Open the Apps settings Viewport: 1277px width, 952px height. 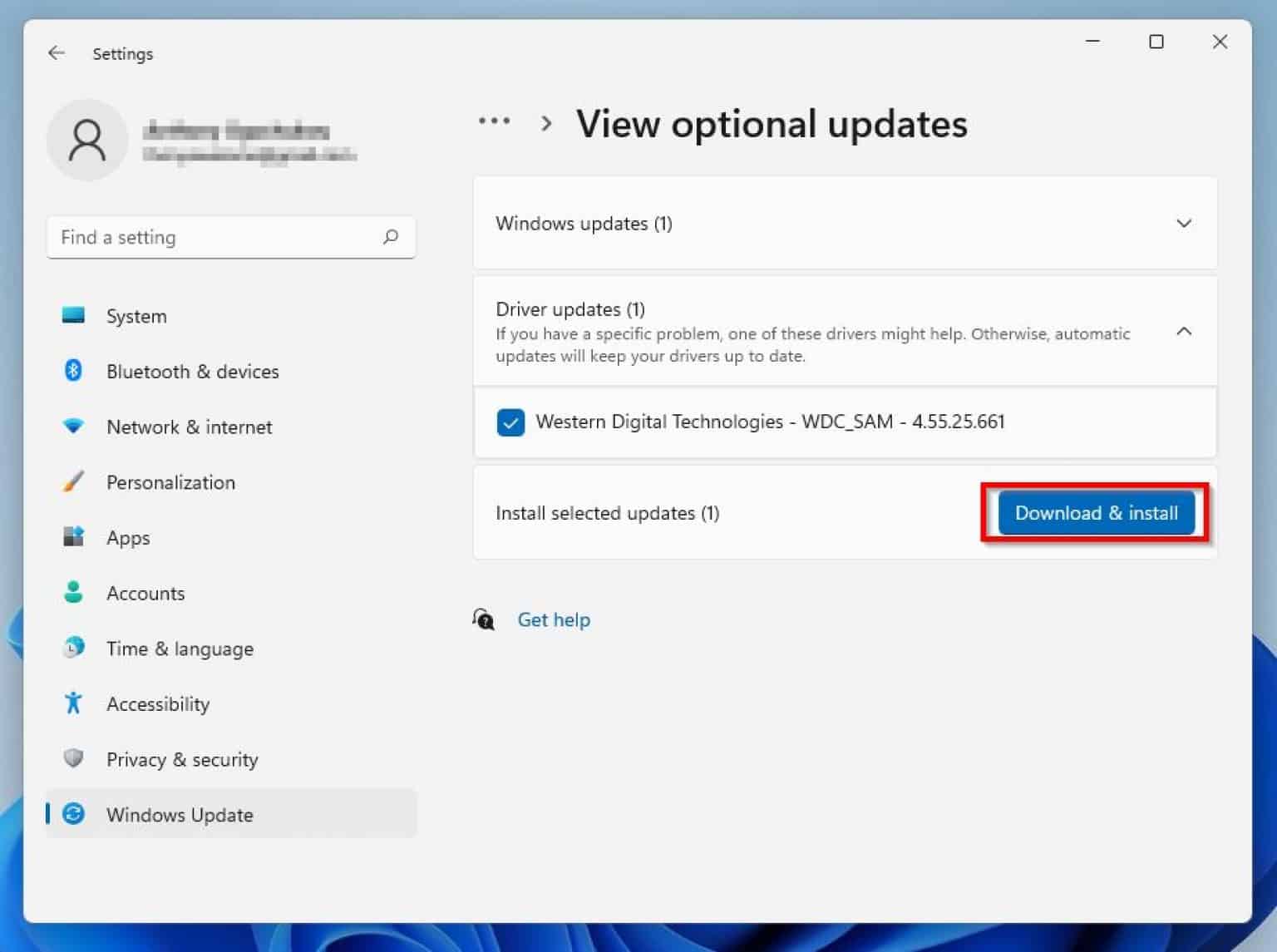click(x=128, y=538)
